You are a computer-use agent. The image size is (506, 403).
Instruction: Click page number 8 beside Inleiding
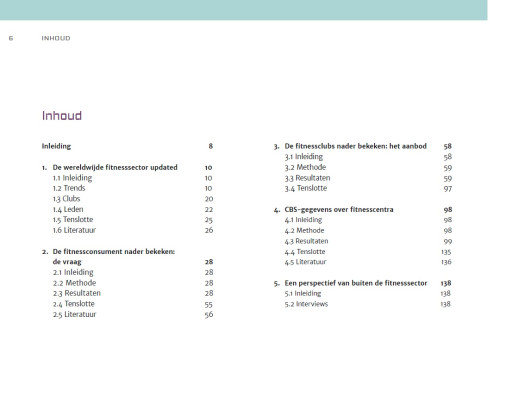211,146
